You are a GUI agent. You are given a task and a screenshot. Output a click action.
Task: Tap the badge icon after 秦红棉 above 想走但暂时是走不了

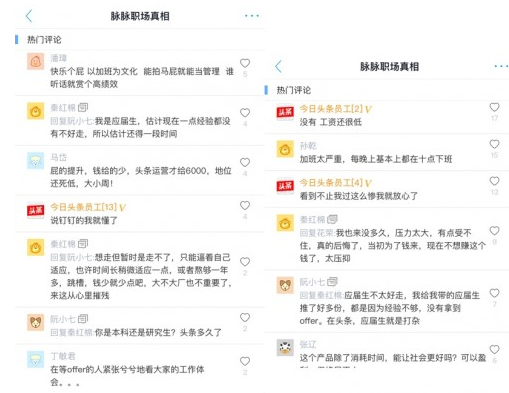click(83, 244)
